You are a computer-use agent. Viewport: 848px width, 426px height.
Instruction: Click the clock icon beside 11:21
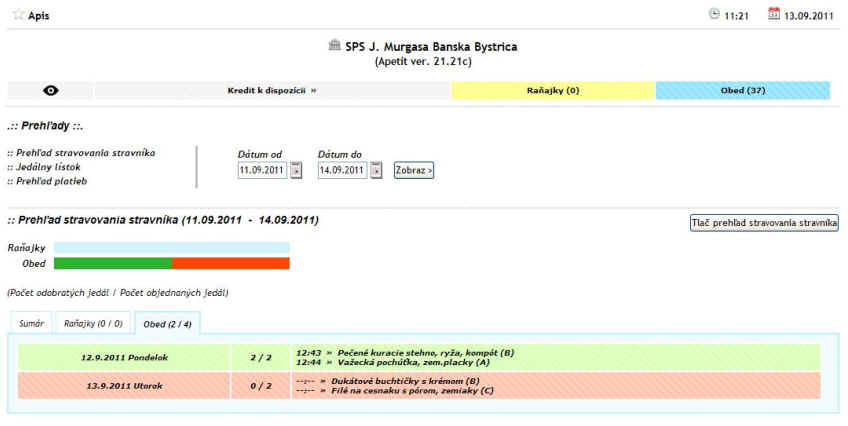point(713,14)
